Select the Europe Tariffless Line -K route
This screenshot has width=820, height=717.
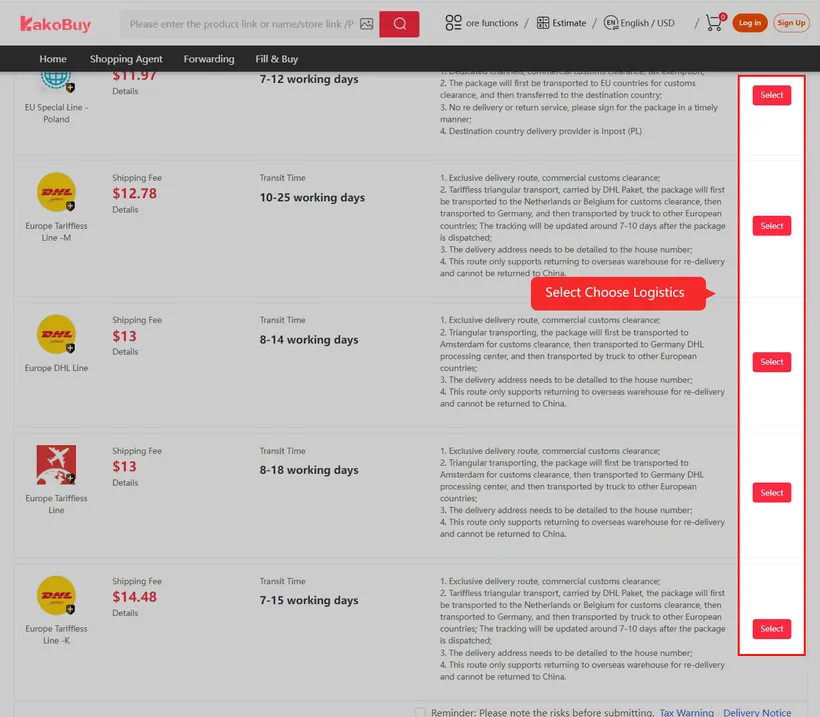click(771, 629)
